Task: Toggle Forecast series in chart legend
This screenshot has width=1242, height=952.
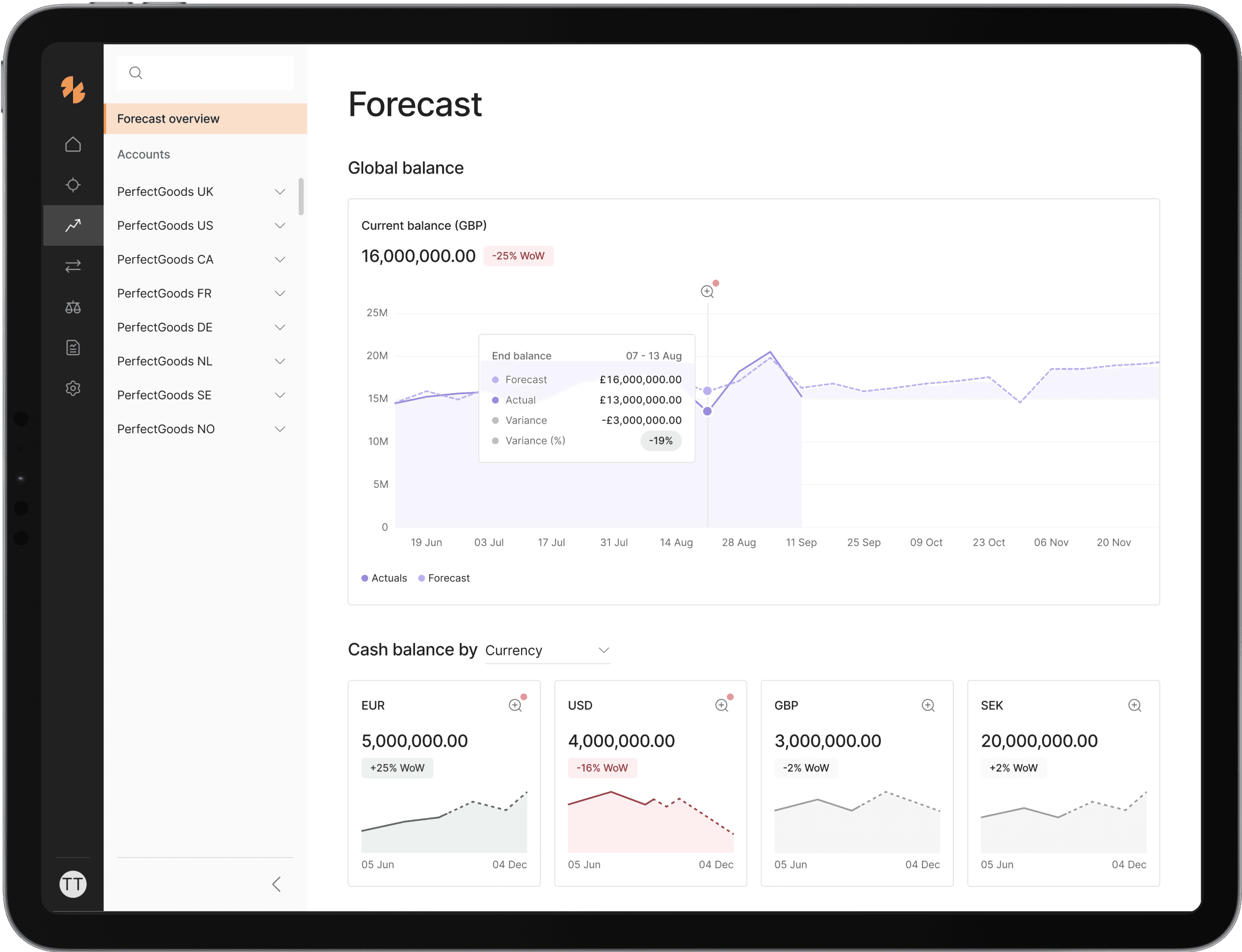Action: [444, 578]
